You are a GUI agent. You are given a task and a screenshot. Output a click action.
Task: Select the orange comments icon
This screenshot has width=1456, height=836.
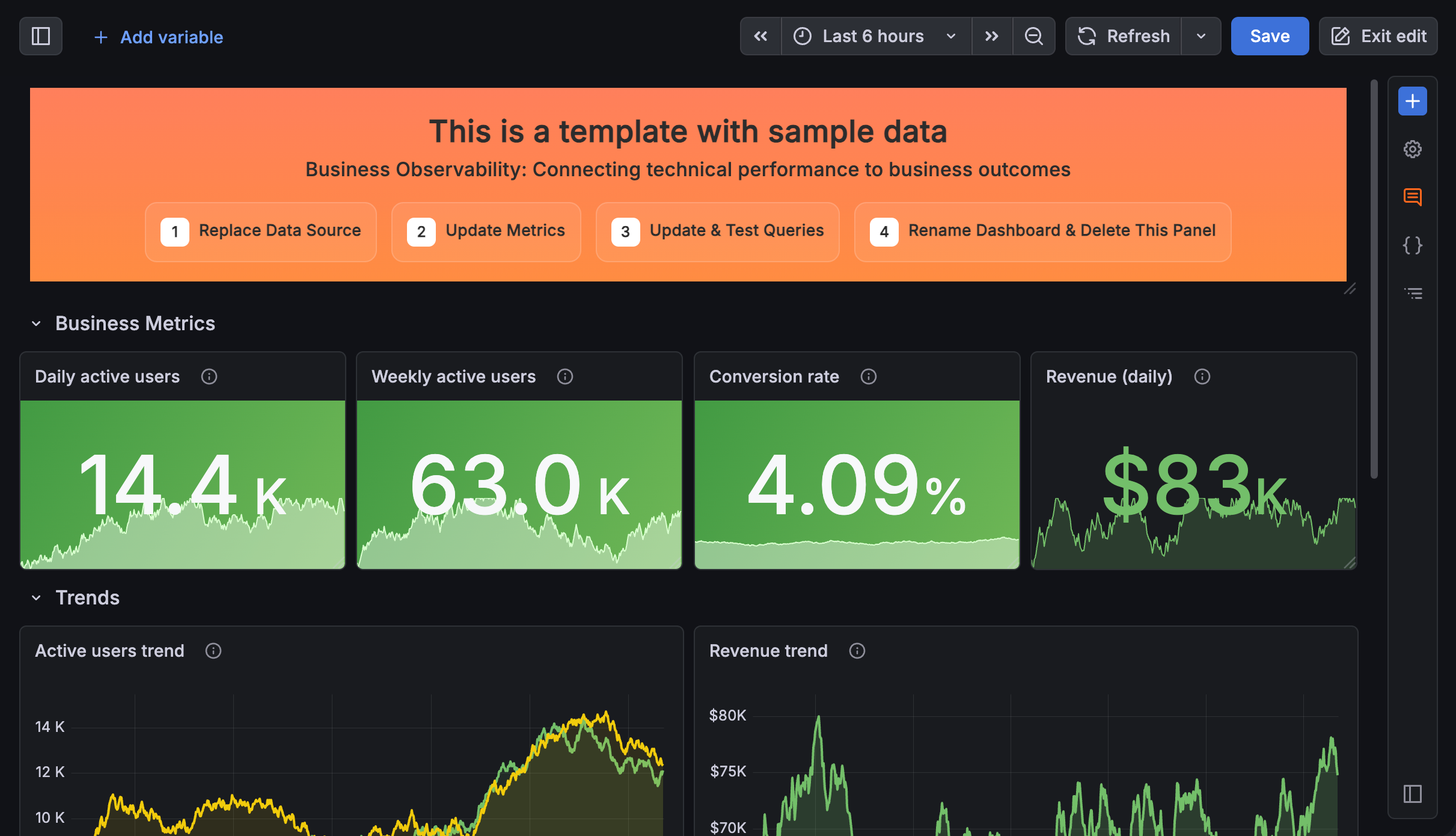(1412, 197)
